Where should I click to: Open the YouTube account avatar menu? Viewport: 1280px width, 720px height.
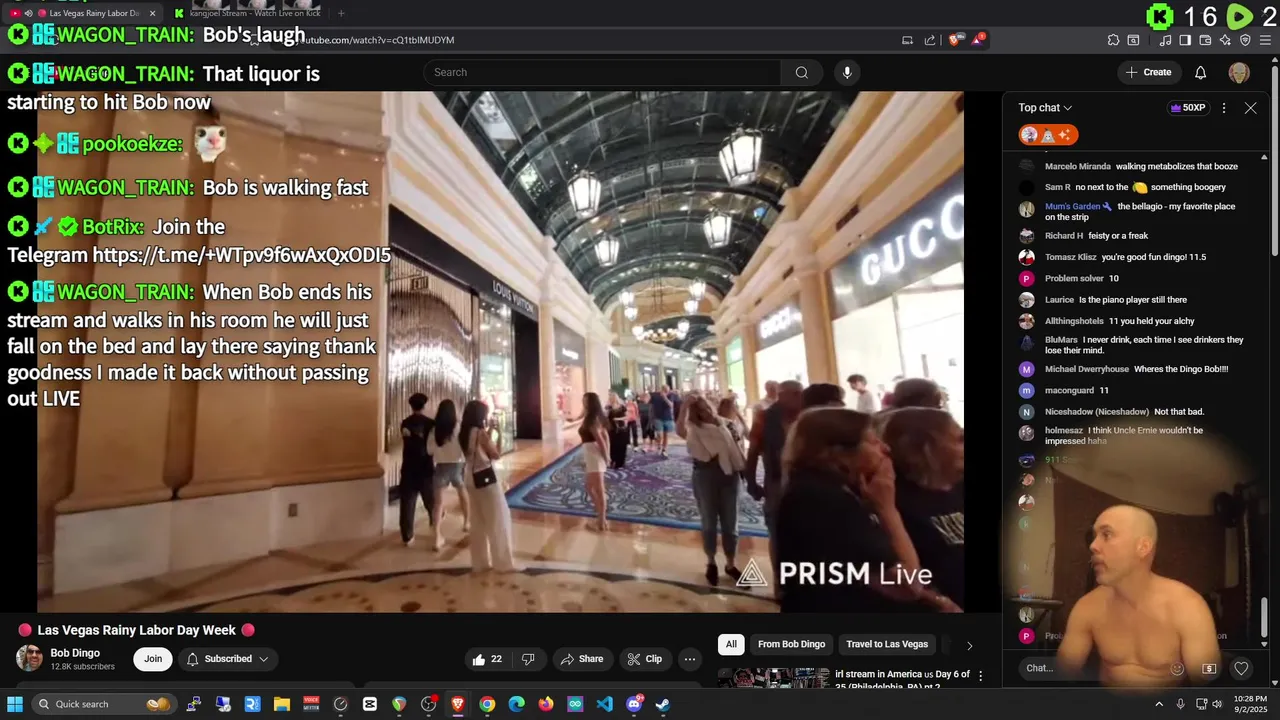point(1239,72)
